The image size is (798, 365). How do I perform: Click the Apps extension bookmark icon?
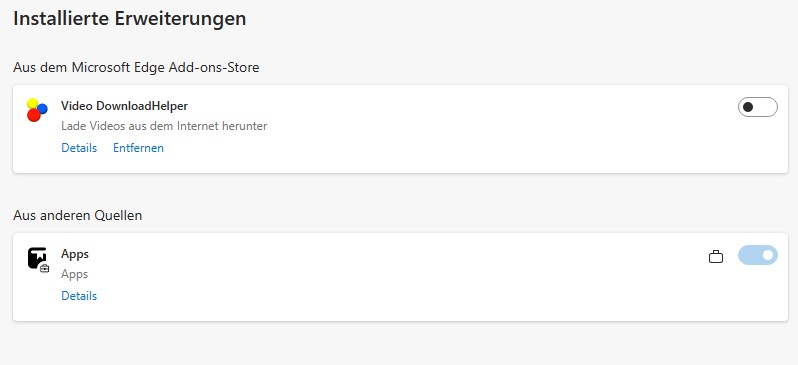coord(37,258)
